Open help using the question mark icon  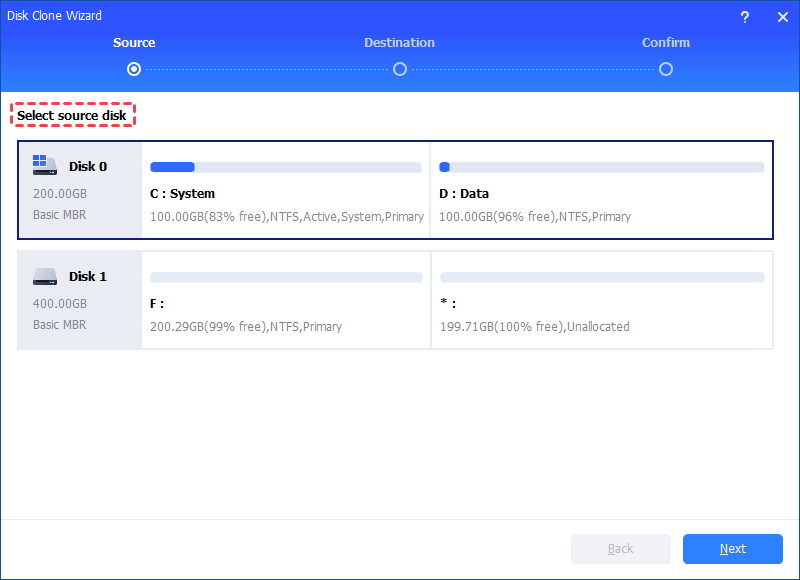pyautogui.click(x=745, y=16)
